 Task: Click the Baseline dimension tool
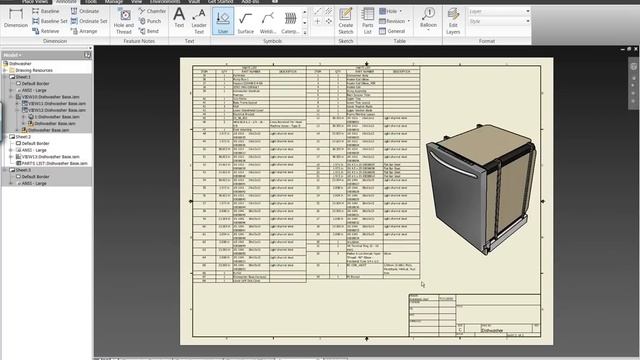pyautogui.click(x=46, y=11)
